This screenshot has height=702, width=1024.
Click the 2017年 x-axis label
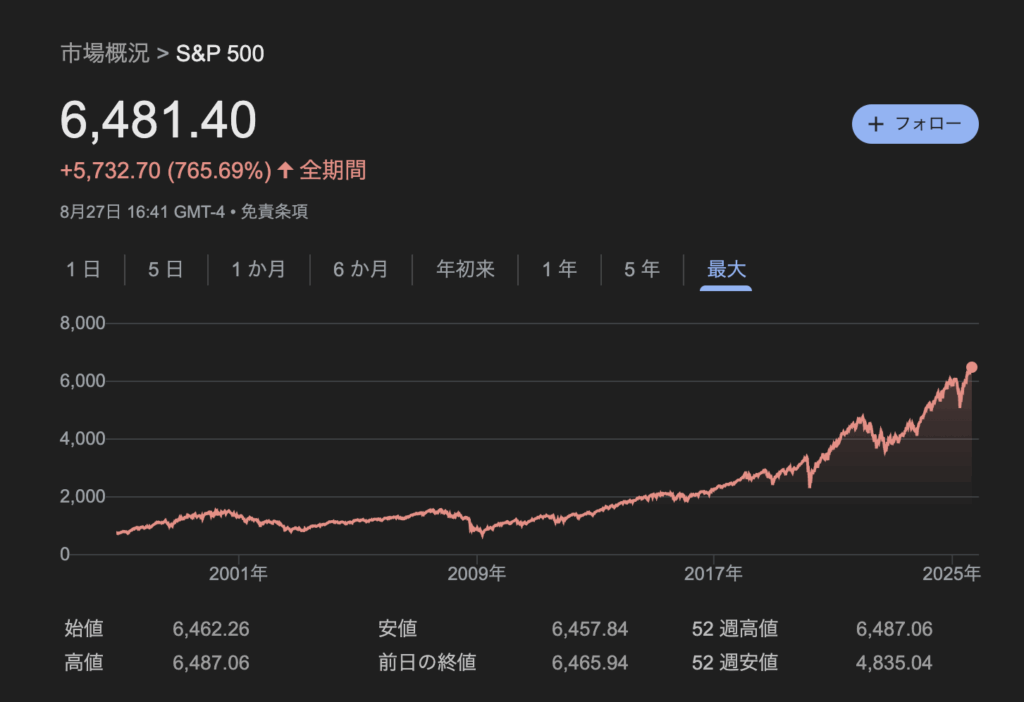pos(713,574)
